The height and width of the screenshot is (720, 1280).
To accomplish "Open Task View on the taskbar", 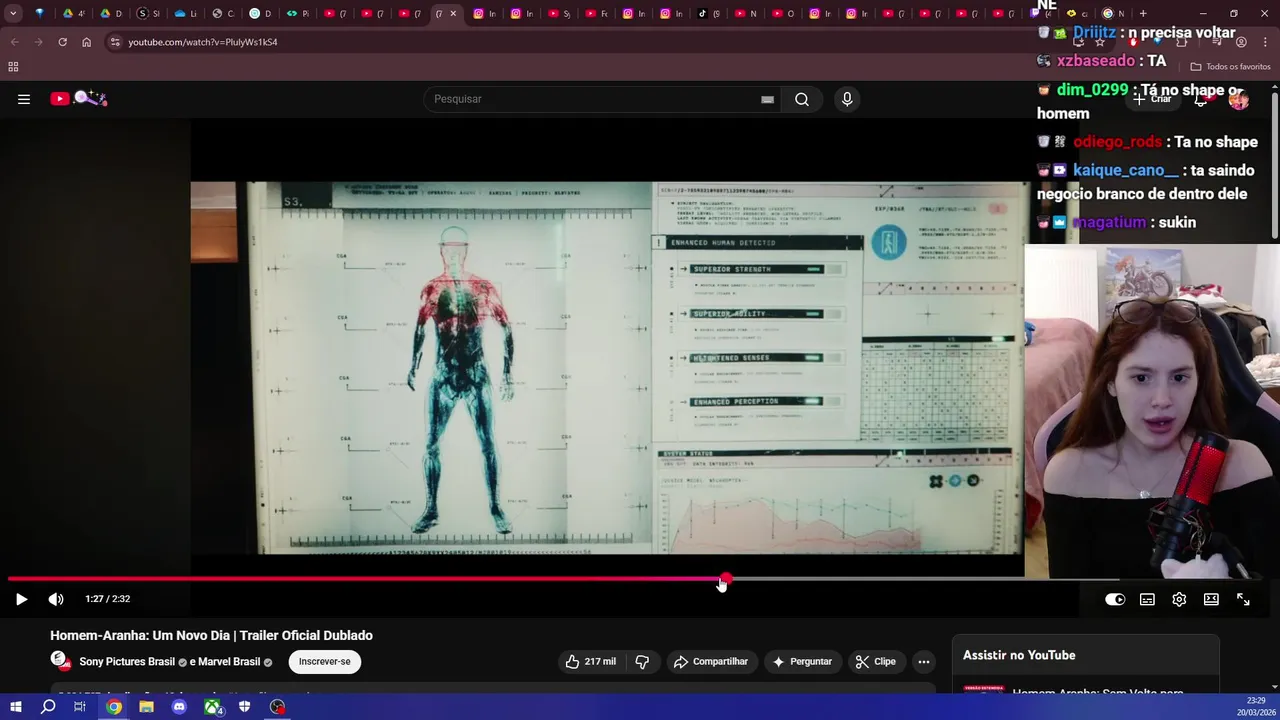I will click(80, 707).
